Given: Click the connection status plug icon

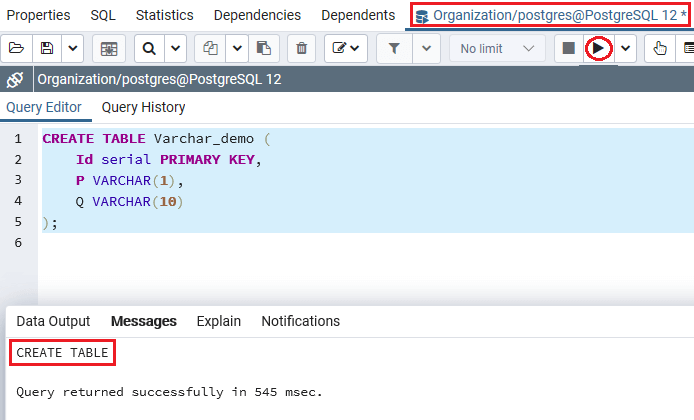Looking at the screenshot, I should click(15, 80).
